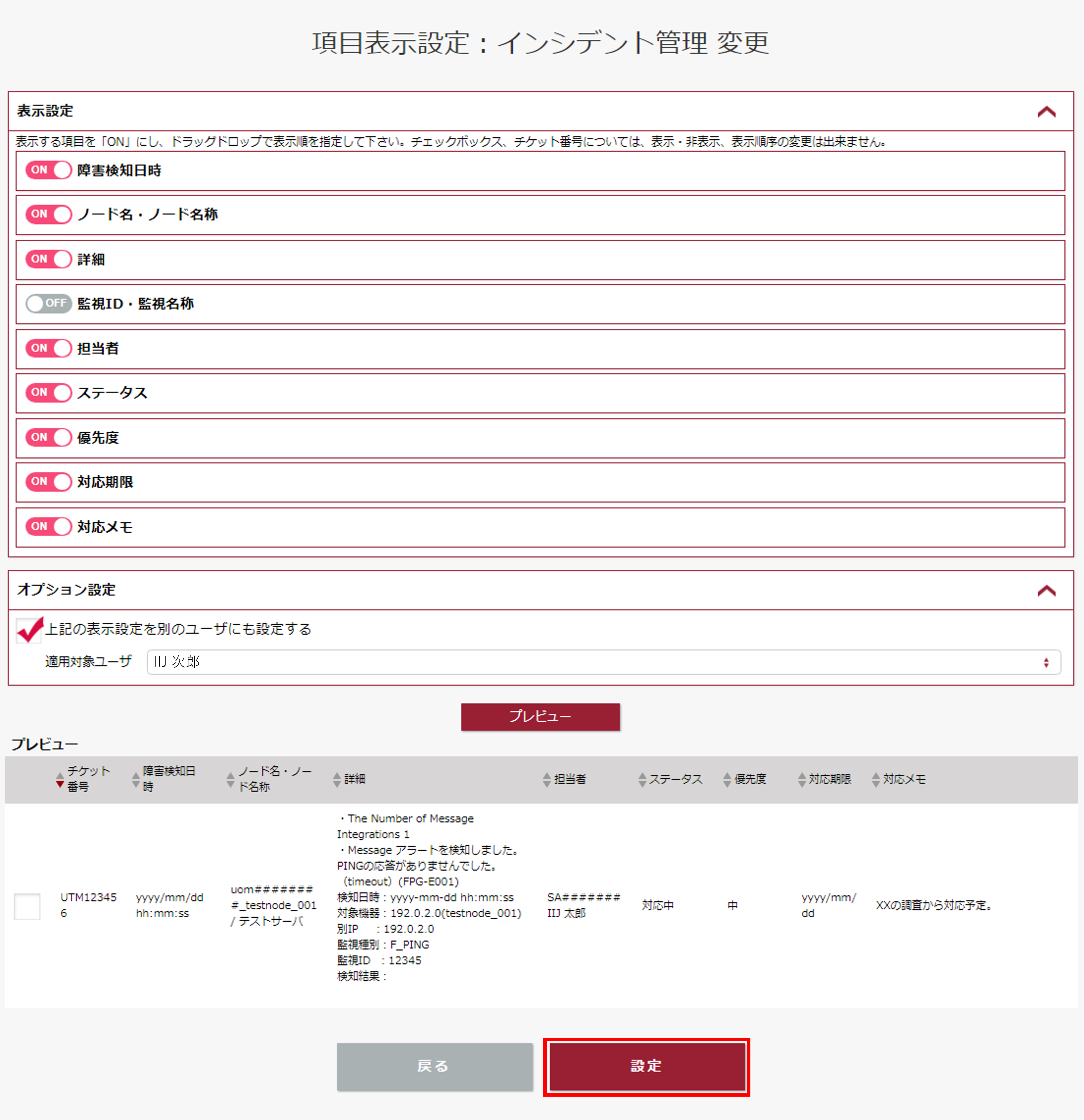
Task: Sort by ノード名・ノード名称 column arrows
Action: (x=230, y=779)
